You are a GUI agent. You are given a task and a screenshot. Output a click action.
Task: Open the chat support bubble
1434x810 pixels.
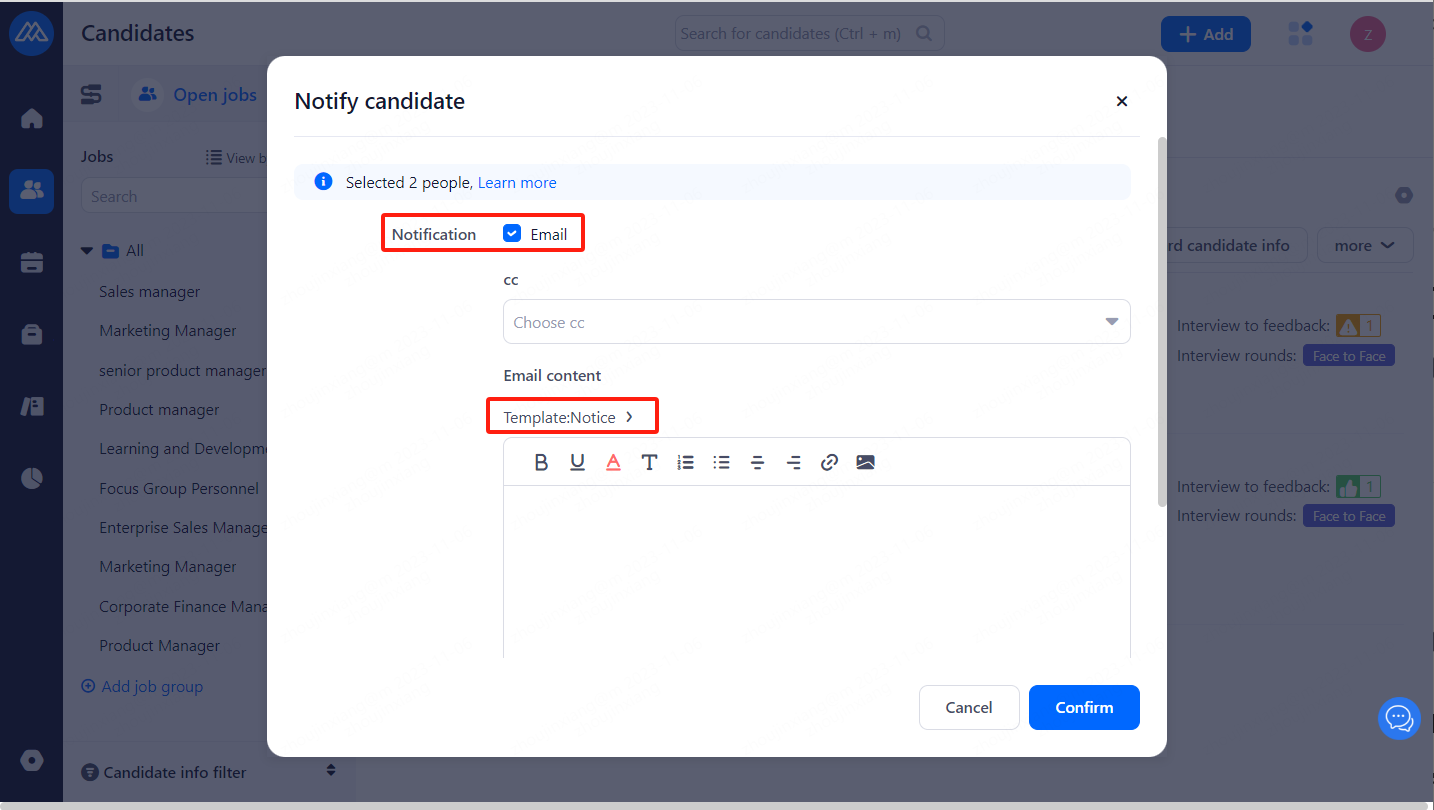(x=1398, y=718)
